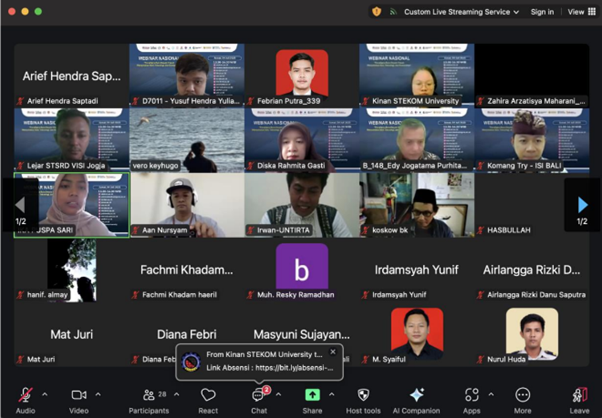602x418 pixels.
Task: Click the sender avatar in chat notification
Action: tap(191, 362)
